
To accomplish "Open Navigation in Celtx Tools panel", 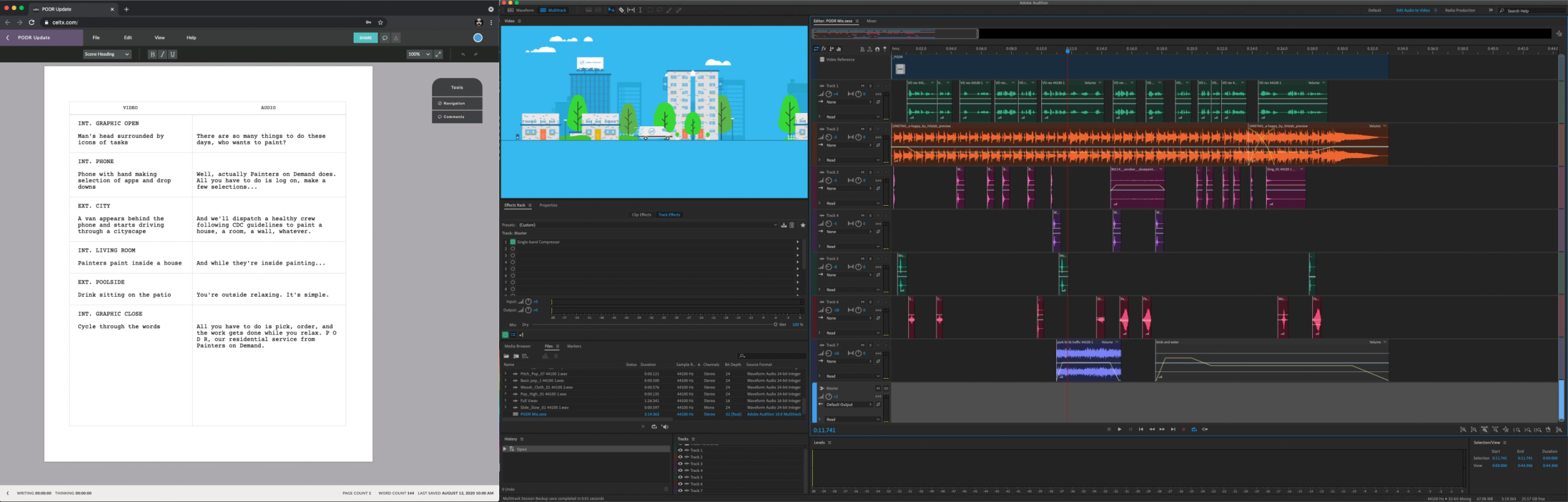I will pyautogui.click(x=457, y=103).
